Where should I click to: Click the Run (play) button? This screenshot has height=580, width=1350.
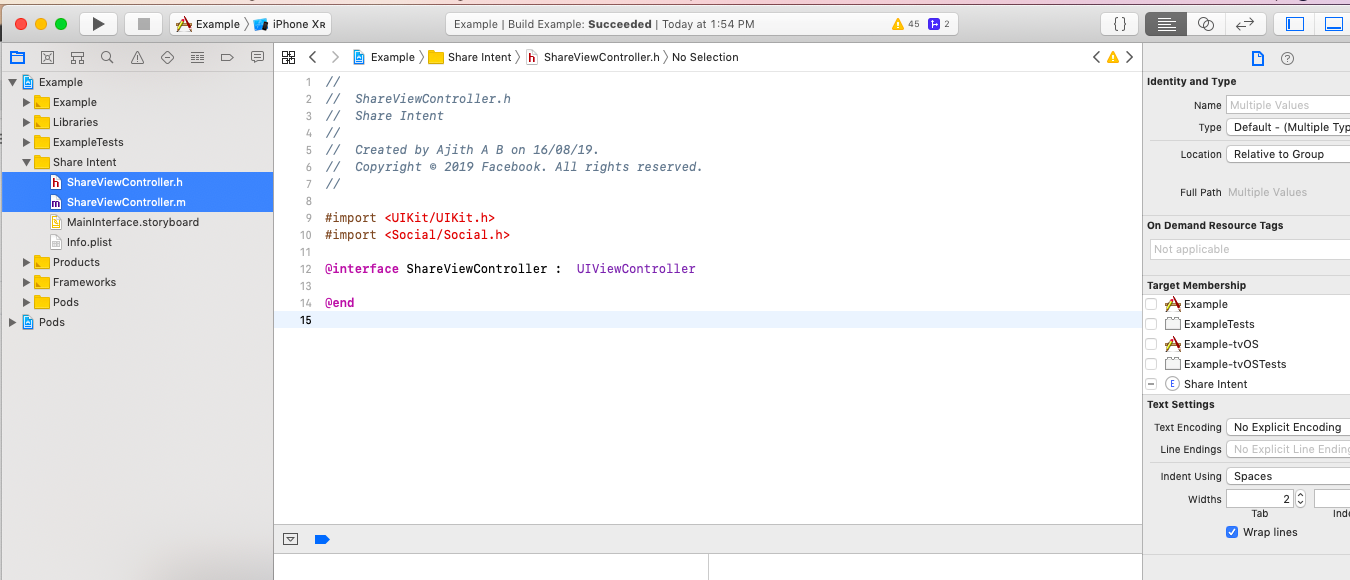point(97,24)
